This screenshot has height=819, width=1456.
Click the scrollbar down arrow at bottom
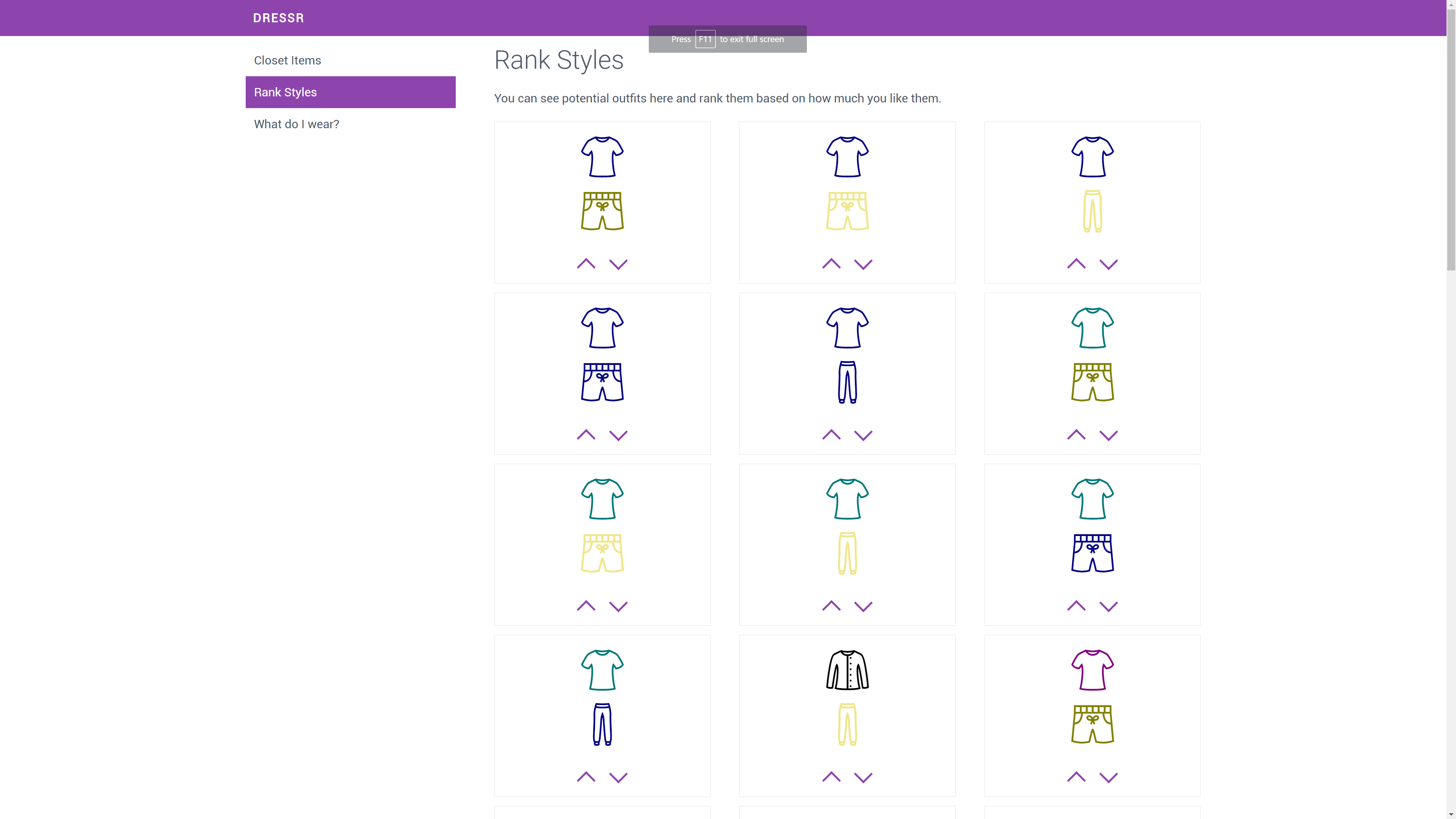(1450, 814)
